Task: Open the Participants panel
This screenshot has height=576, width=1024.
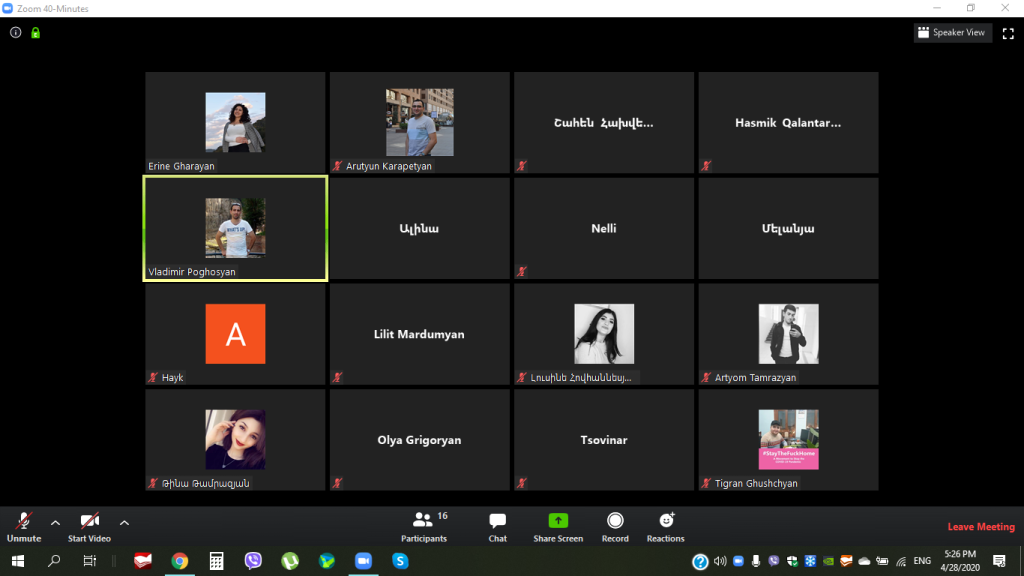Action: [424, 527]
